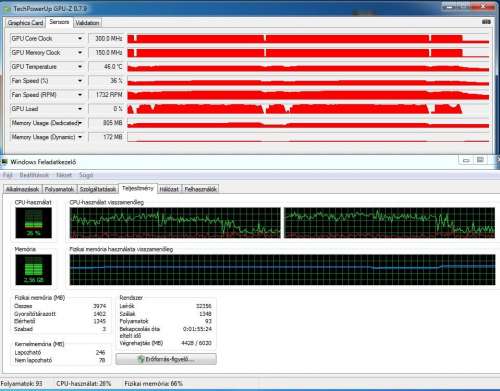Expand the GPU Temperature sensor dropdown
The image size is (500, 391).
[x=80, y=67]
